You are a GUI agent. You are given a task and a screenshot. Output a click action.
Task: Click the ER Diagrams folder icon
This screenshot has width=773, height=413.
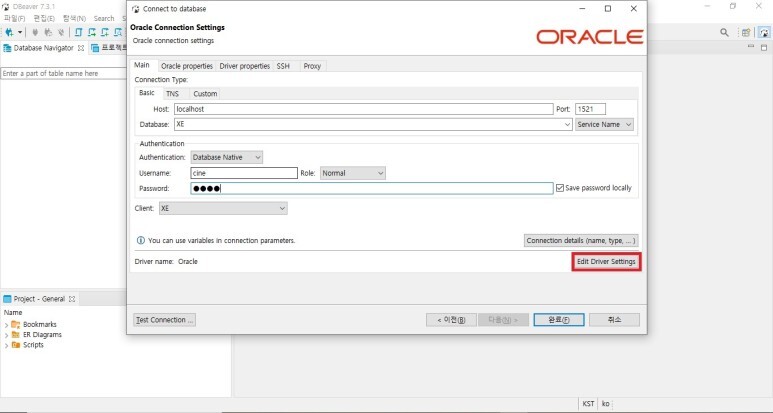click(16, 335)
